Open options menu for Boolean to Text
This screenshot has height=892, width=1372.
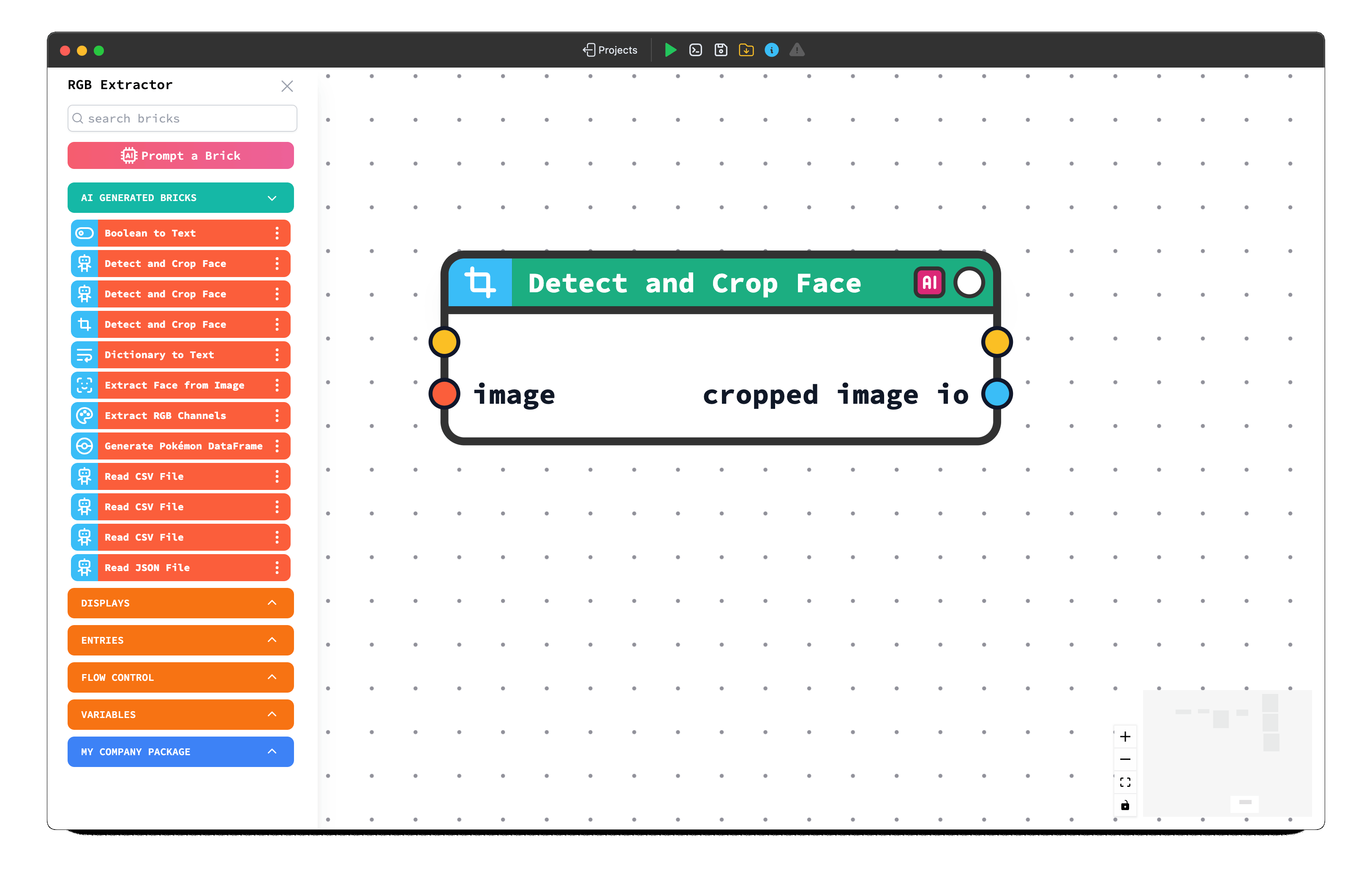pyautogui.click(x=277, y=234)
